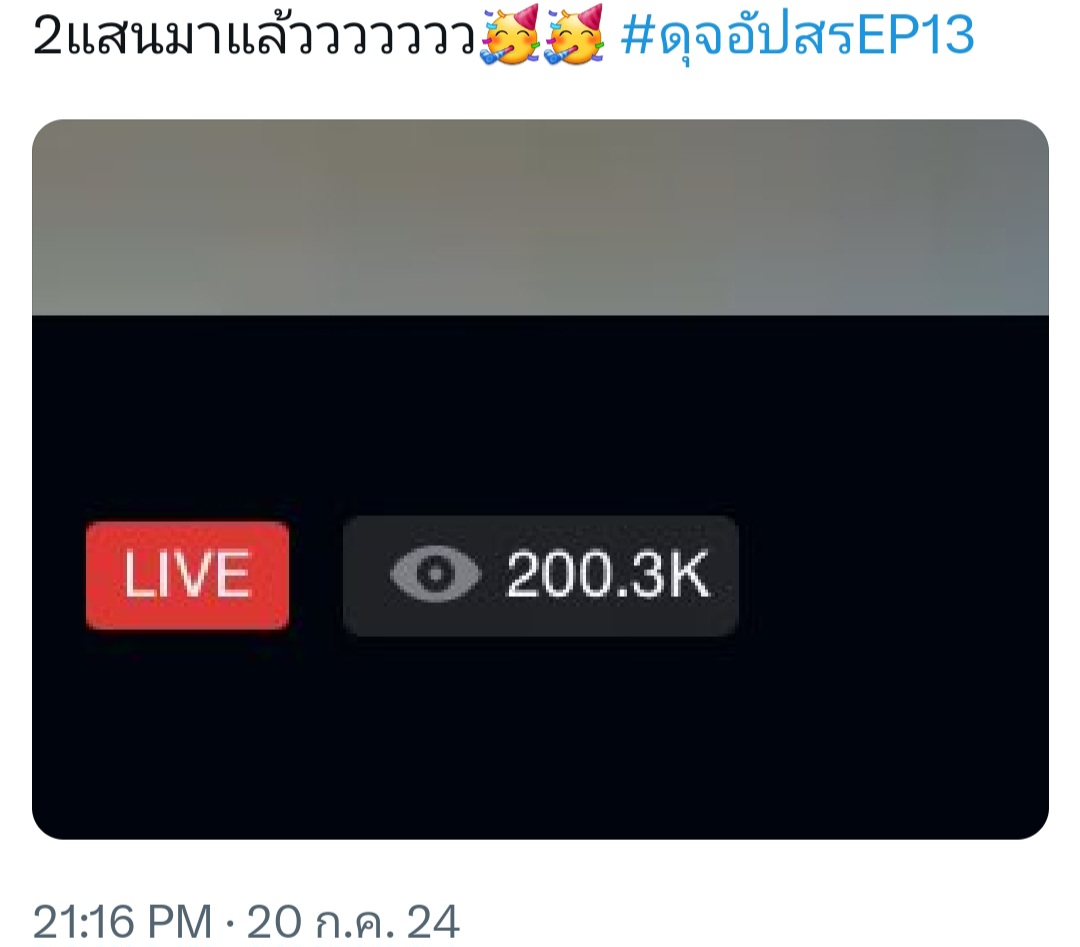Click the black area below viewer count
Viewport: 1080px width, 947px height.
[540, 737]
